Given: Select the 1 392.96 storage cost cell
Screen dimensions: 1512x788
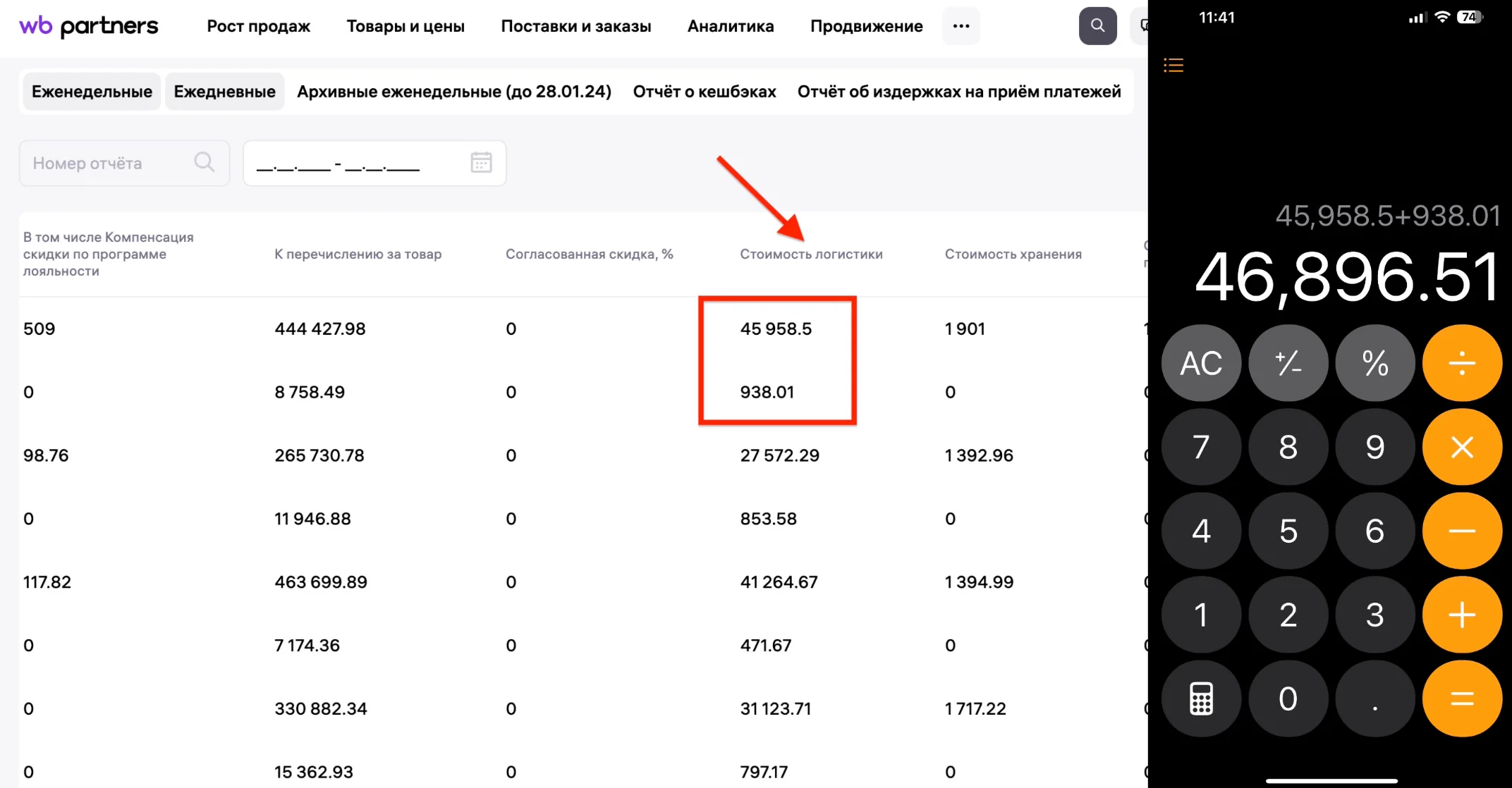Looking at the screenshot, I should [979, 455].
